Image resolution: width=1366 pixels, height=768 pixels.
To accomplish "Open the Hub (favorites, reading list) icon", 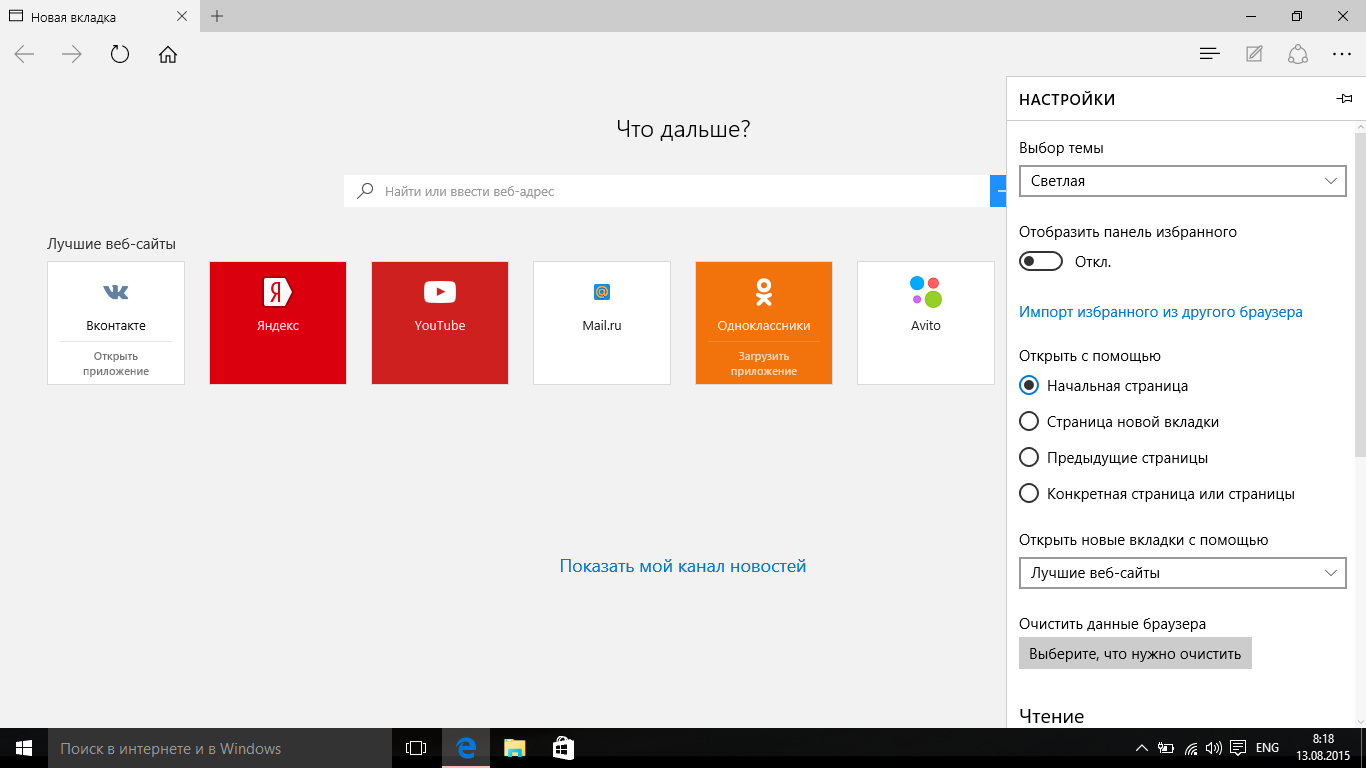I will [x=1210, y=54].
